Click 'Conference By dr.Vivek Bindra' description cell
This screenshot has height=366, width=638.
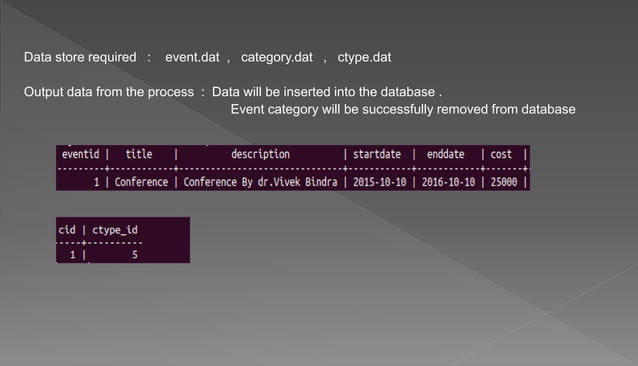point(260,182)
